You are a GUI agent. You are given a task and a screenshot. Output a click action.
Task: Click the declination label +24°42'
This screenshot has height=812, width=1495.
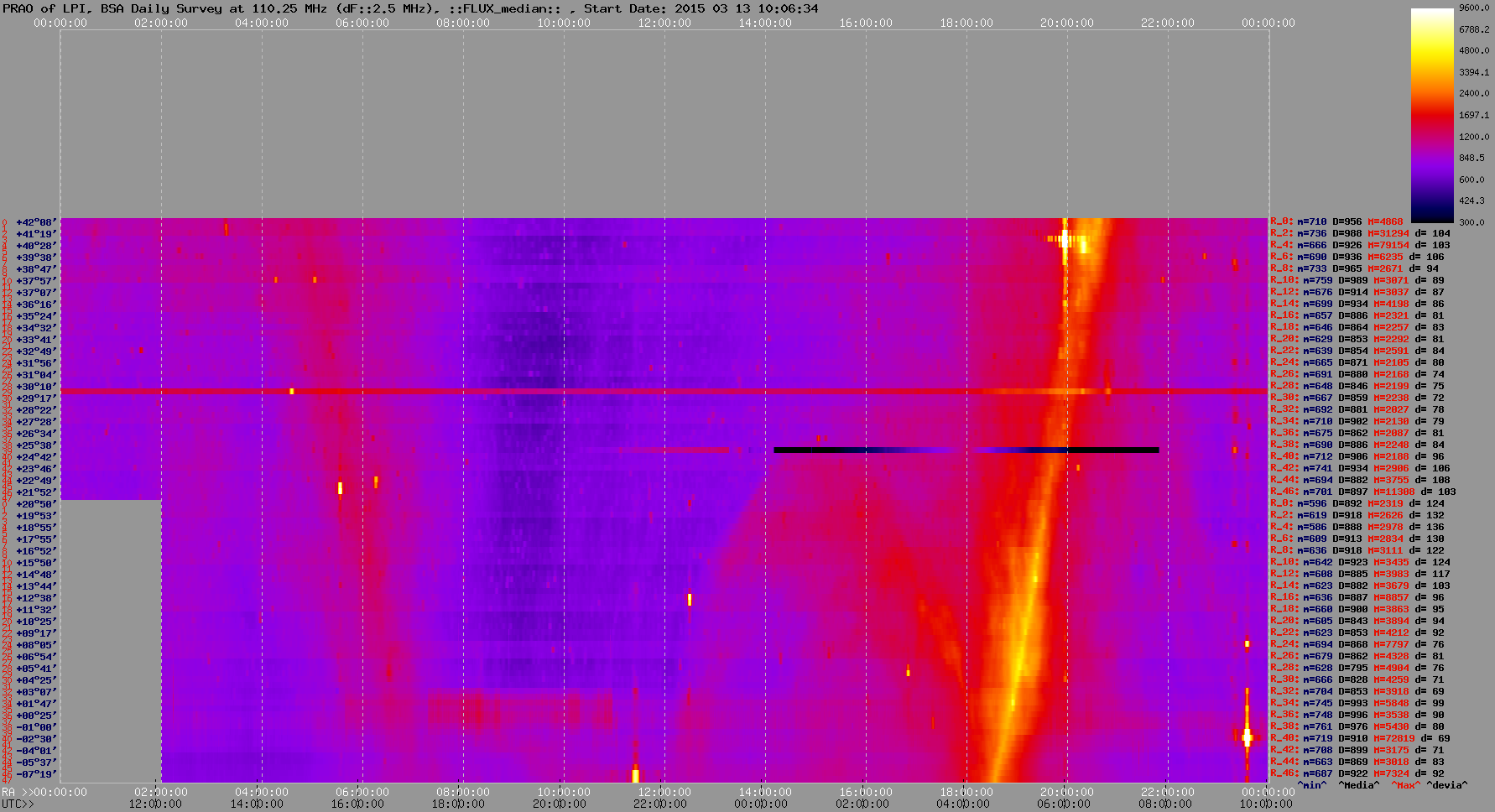pyautogui.click(x=36, y=457)
